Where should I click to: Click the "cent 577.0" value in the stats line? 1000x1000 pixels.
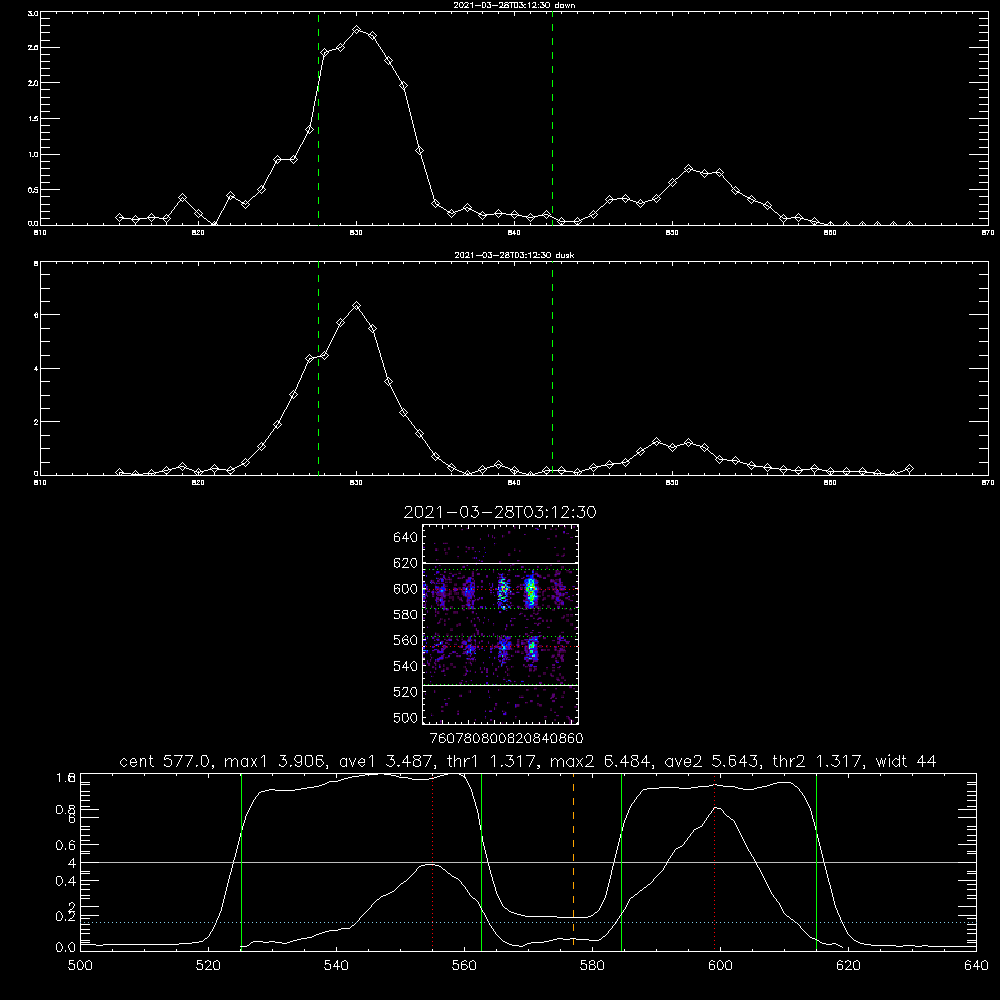(x=163, y=761)
